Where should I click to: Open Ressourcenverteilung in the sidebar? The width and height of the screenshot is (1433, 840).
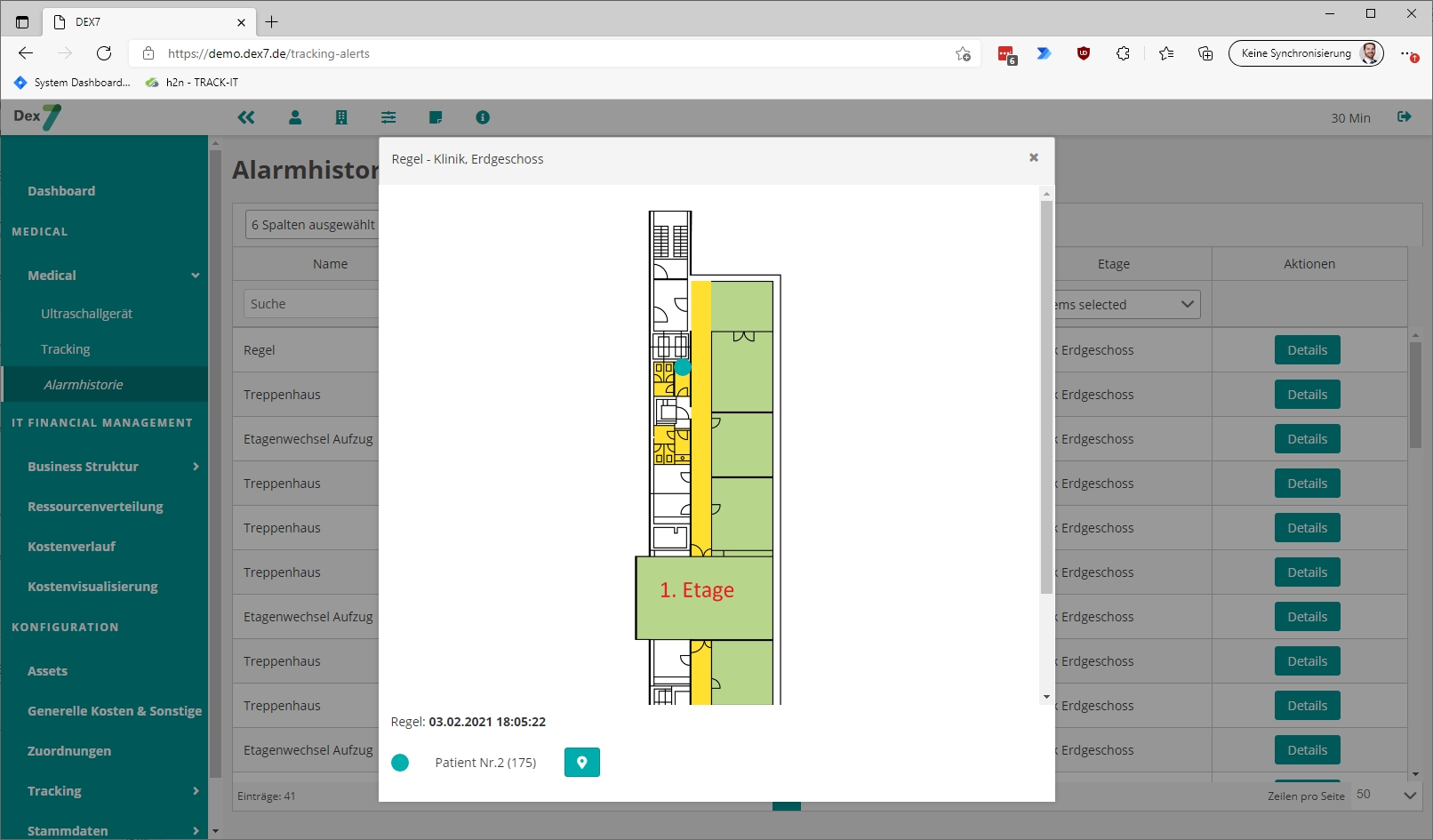95,507
